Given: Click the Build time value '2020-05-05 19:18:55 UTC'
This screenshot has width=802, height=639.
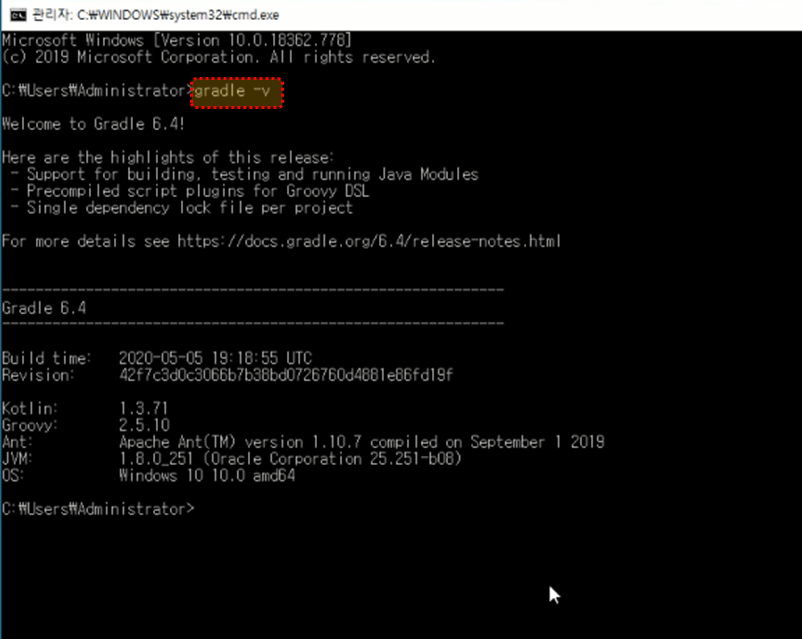Looking at the screenshot, I should [215, 358].
